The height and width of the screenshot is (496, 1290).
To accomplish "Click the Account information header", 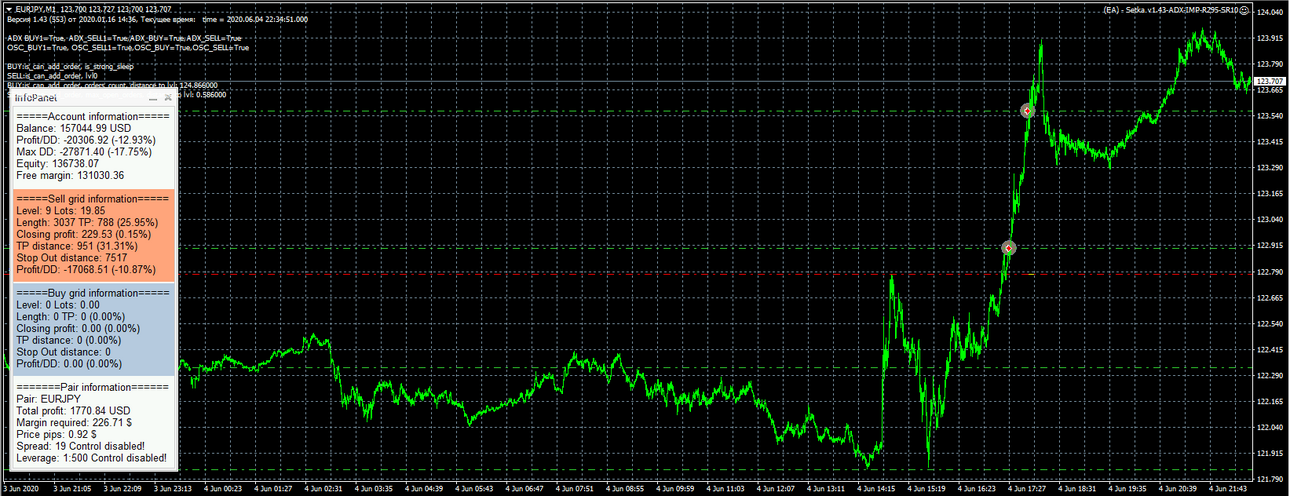I will (x=93, y=117).
